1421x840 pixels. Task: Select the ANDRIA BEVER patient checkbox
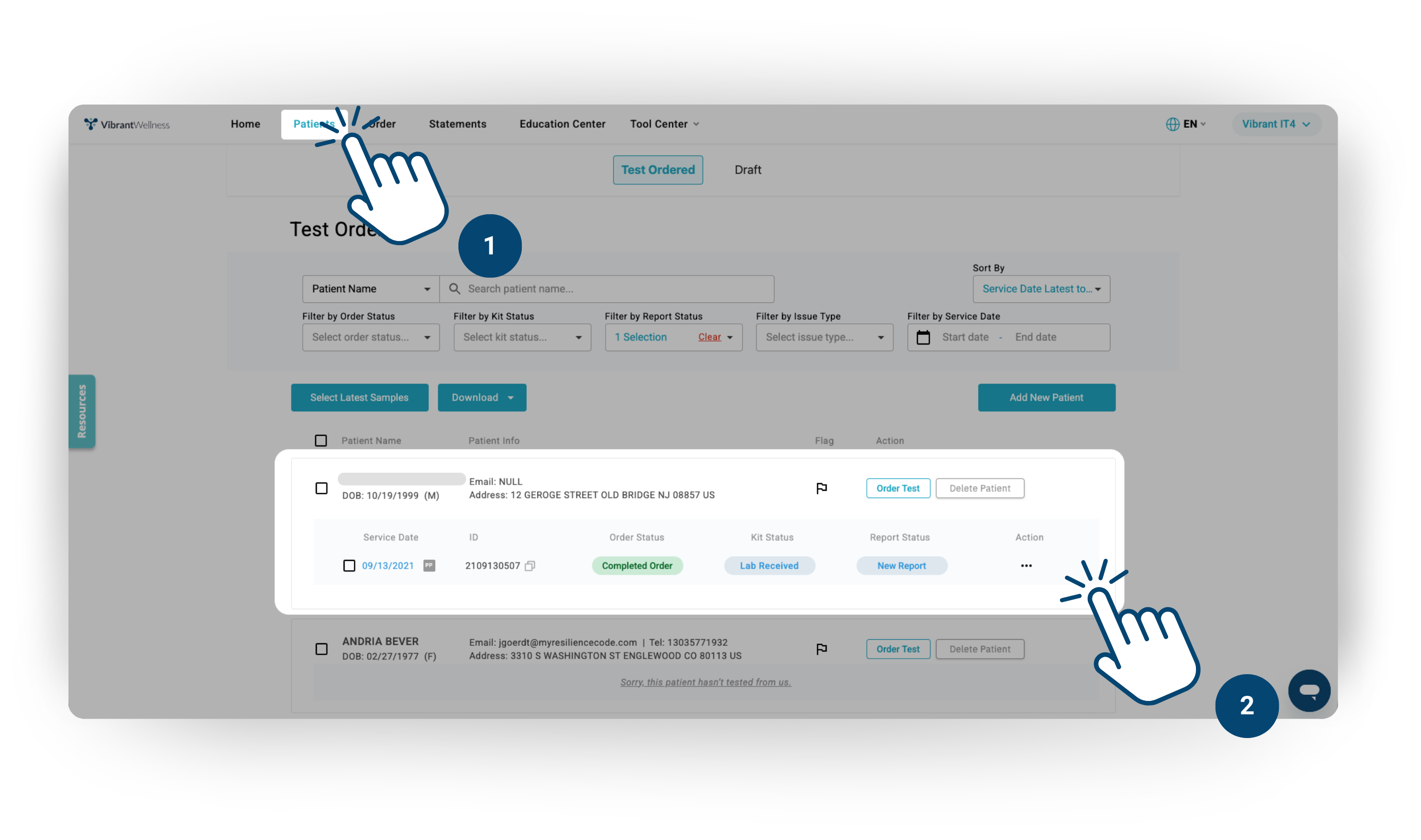pos(321,649)
